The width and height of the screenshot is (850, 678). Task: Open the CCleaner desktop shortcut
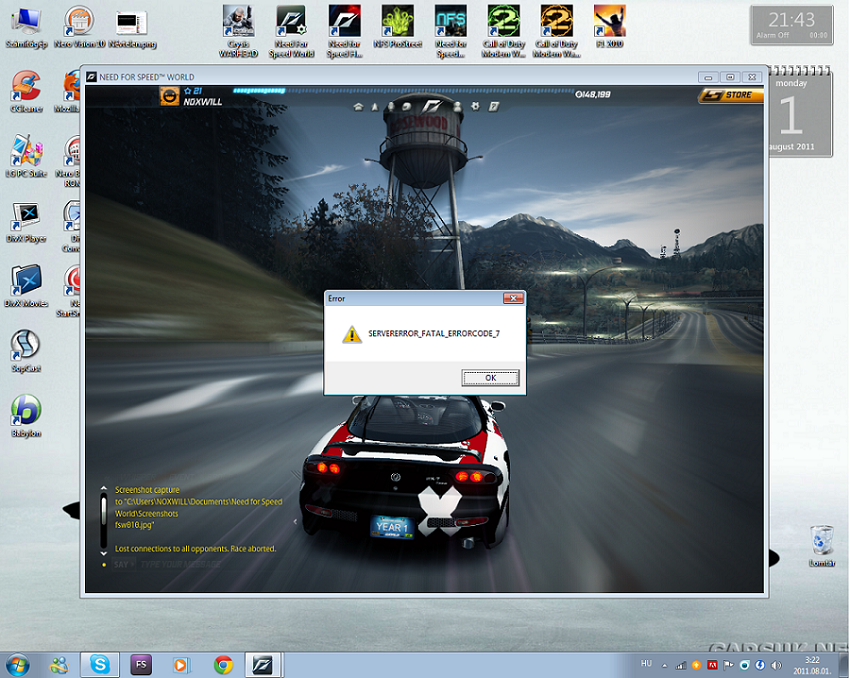pos(27,92)
